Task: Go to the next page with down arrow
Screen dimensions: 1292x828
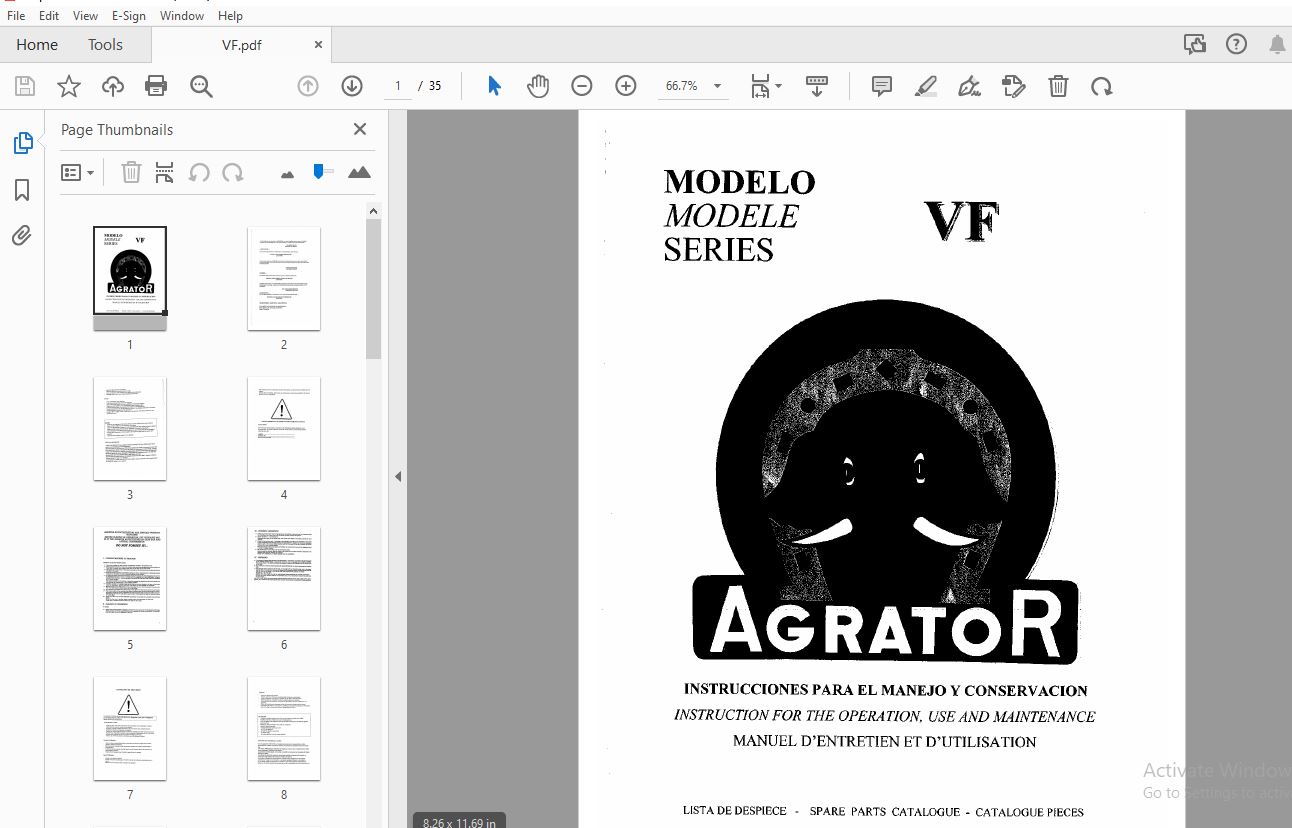Action: [x=352, y=86]
